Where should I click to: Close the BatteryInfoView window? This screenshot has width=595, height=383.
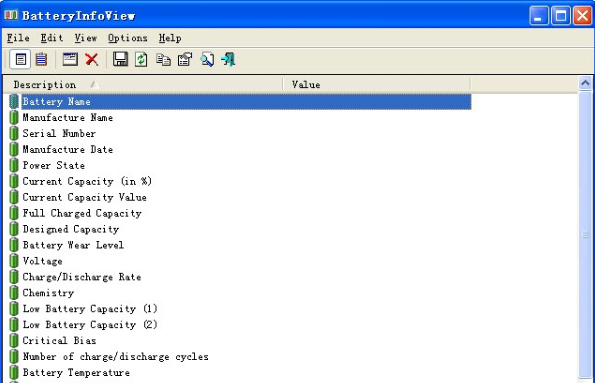[x=582, y=16]
